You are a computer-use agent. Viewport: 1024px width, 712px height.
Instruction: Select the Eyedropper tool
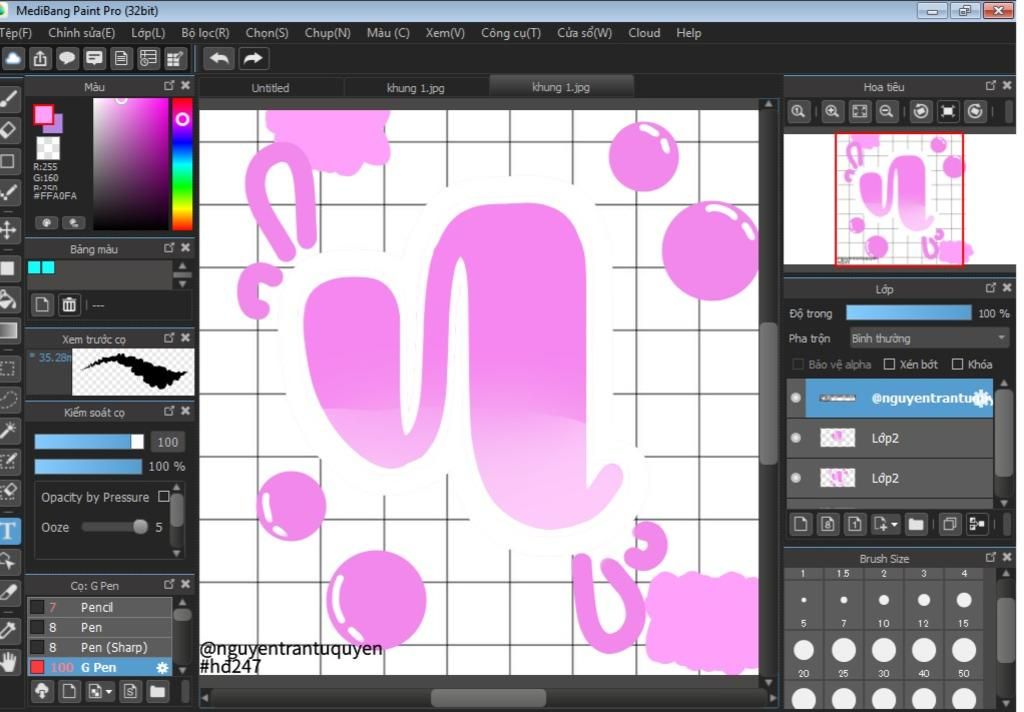[8, 630]
